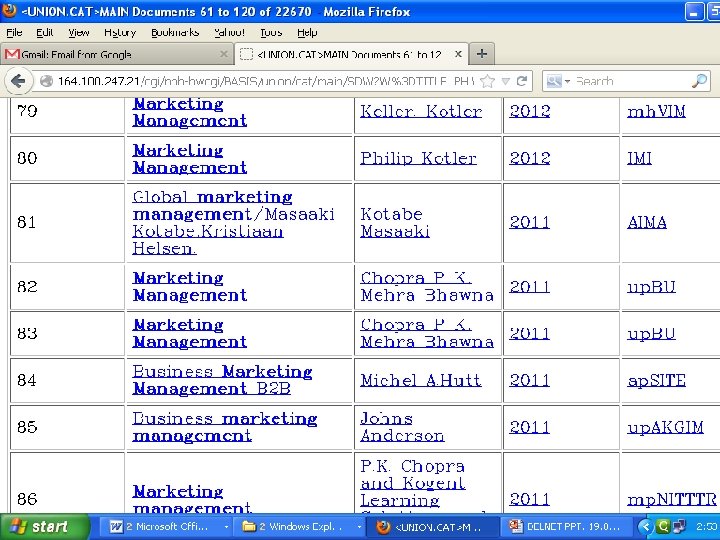Image resolution: width=720 pixels, height=540 pixels.
Task: Open the search engine selector dropdown
Action: tap(558, 81)
